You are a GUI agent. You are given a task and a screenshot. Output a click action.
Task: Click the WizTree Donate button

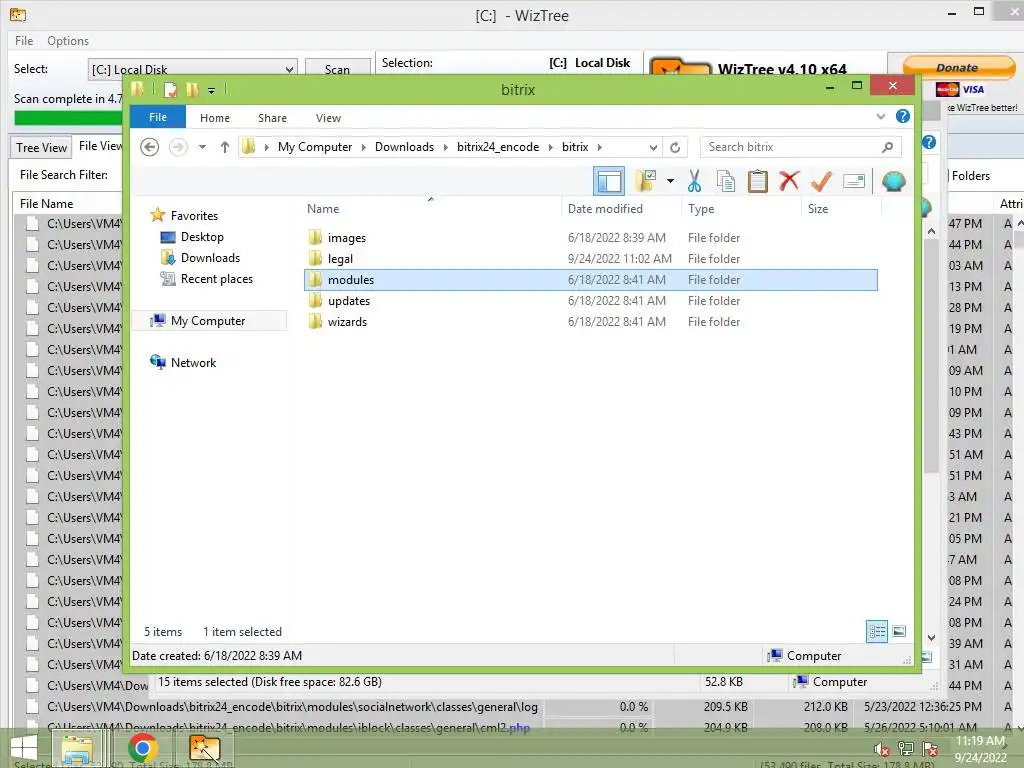(x=958, y=67)
